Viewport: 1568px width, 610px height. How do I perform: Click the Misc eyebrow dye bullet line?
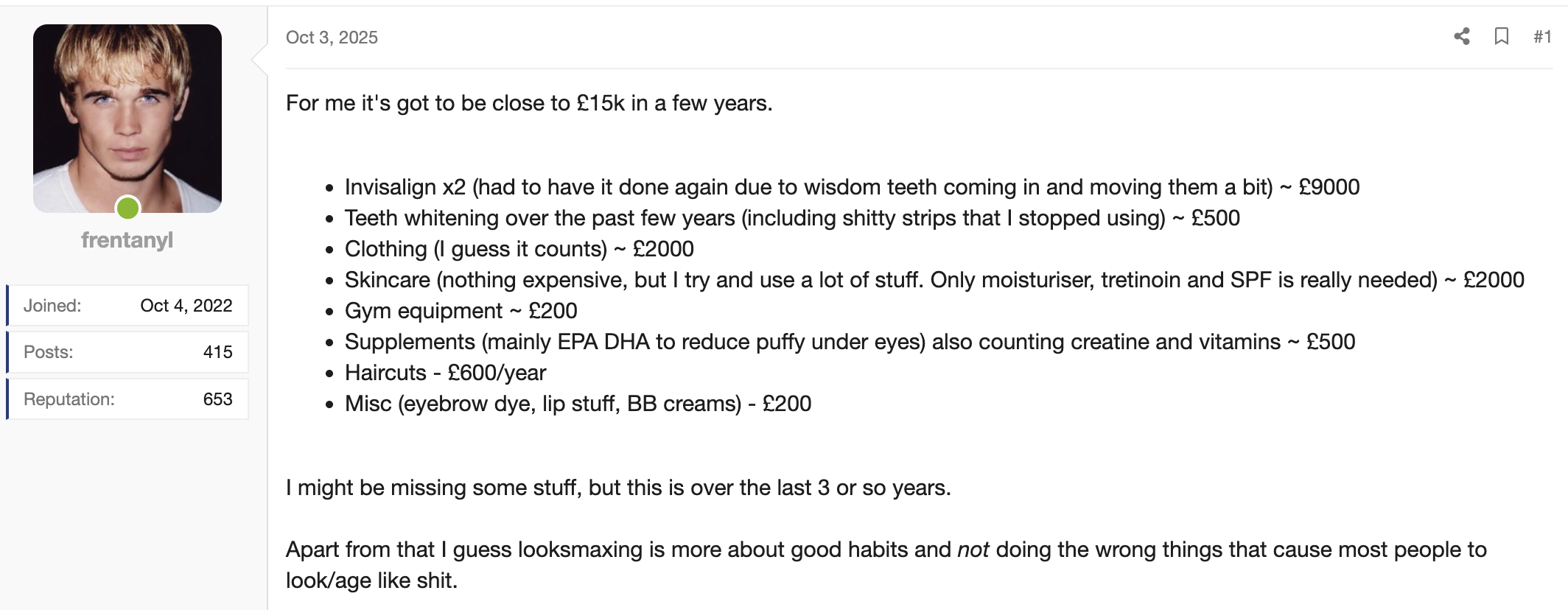tap(578, 404)
